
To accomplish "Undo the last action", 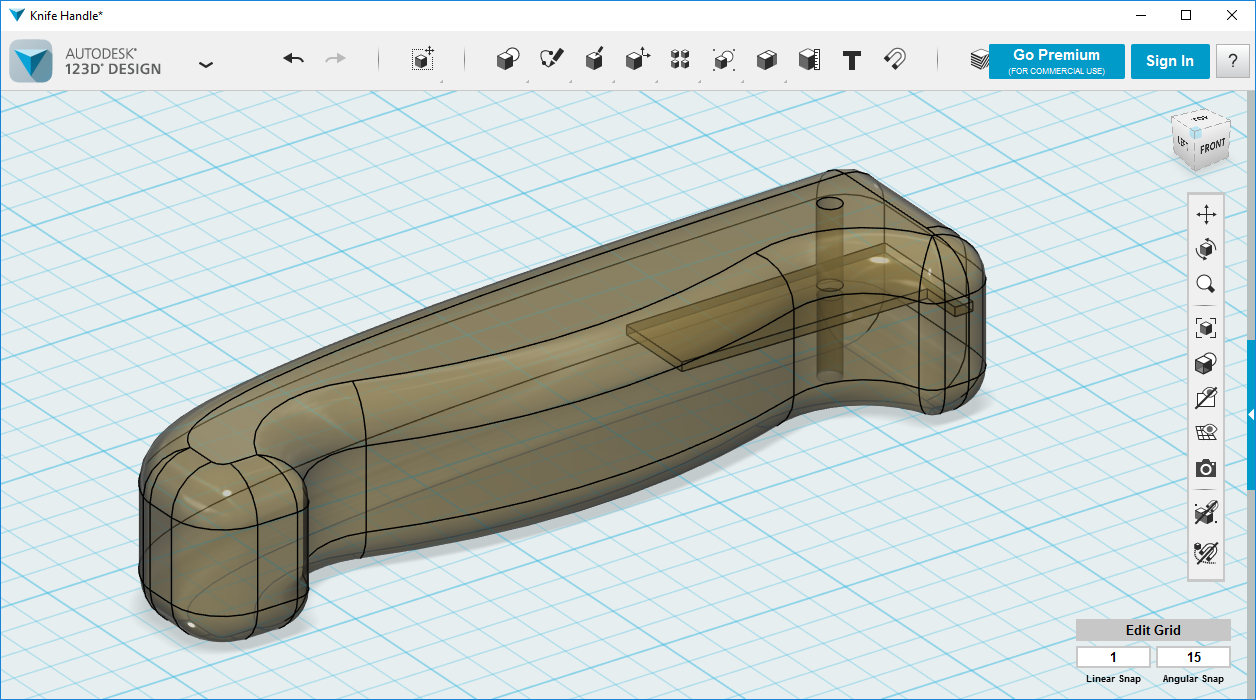I will (x=293, y=60).
